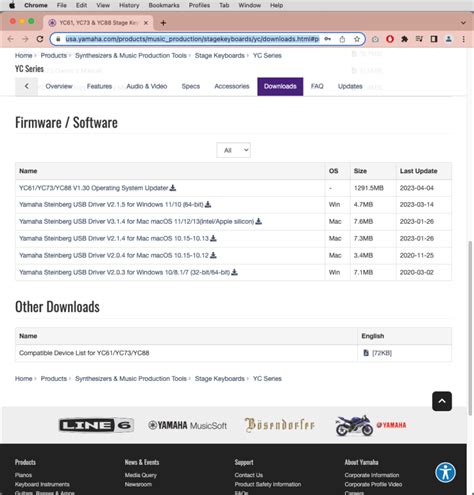Click Corporate Information footer link
Screen dimensions: 474x495
pyautogui.click(x=372, y=475)
